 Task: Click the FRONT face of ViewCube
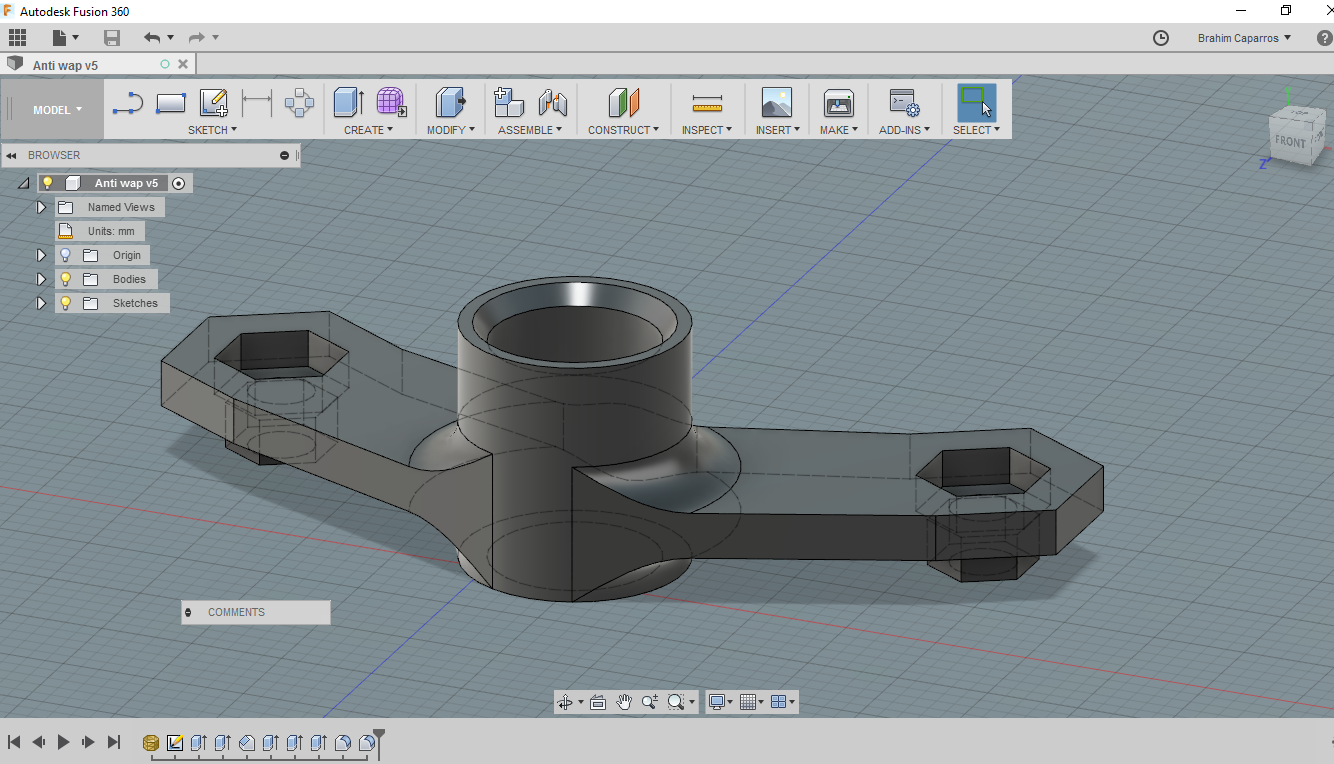[x=1290, y=141]
